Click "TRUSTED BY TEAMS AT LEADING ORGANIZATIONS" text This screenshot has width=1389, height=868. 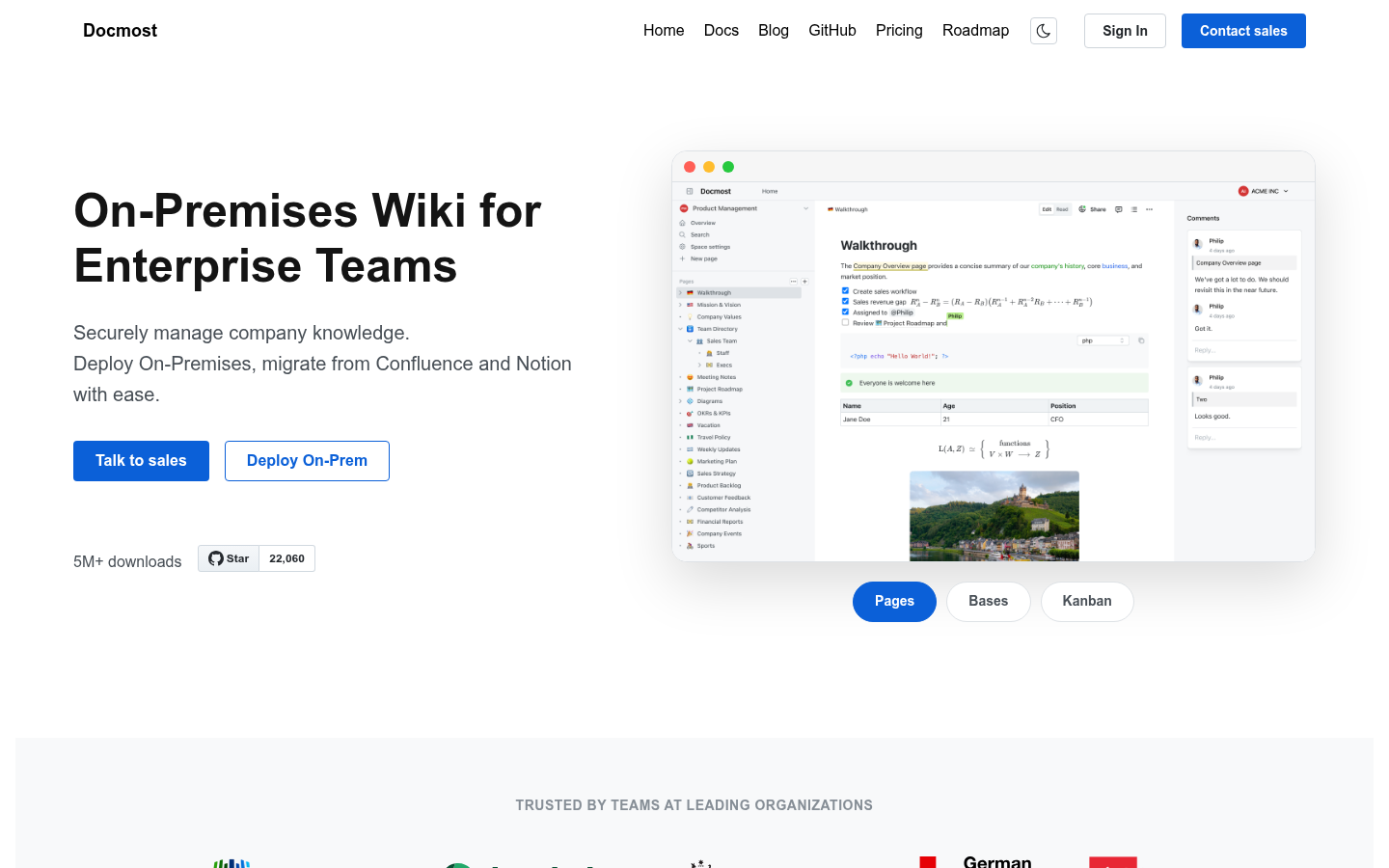(x=694, y=805)
